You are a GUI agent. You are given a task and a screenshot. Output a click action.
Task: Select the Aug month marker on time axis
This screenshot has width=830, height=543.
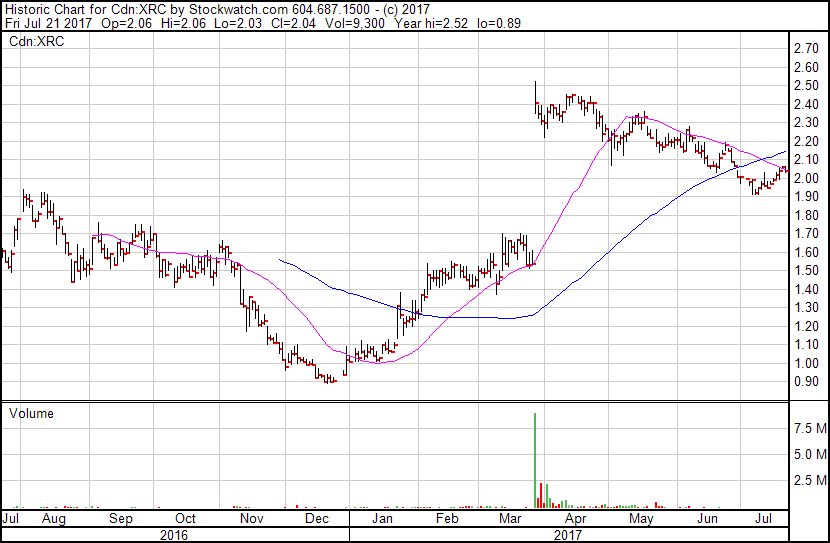point(53,520)
